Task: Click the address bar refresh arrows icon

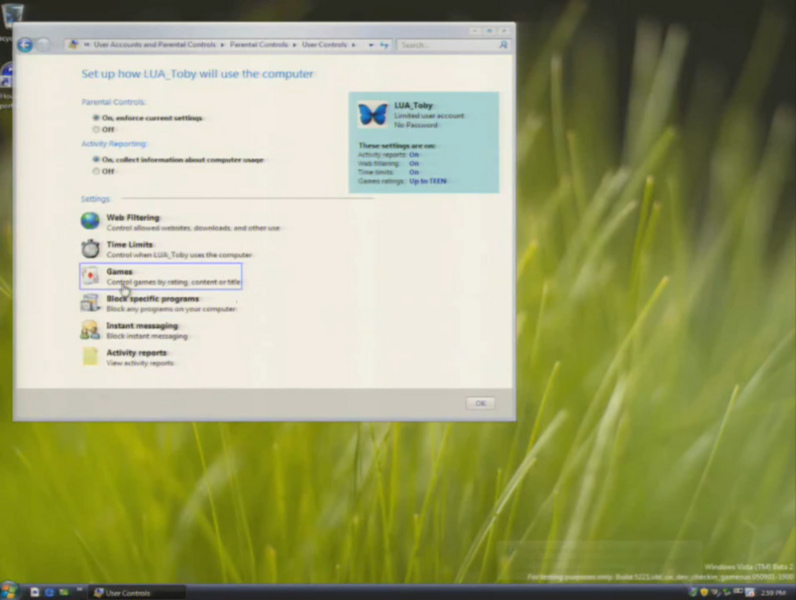Action: tap(384, 45)
